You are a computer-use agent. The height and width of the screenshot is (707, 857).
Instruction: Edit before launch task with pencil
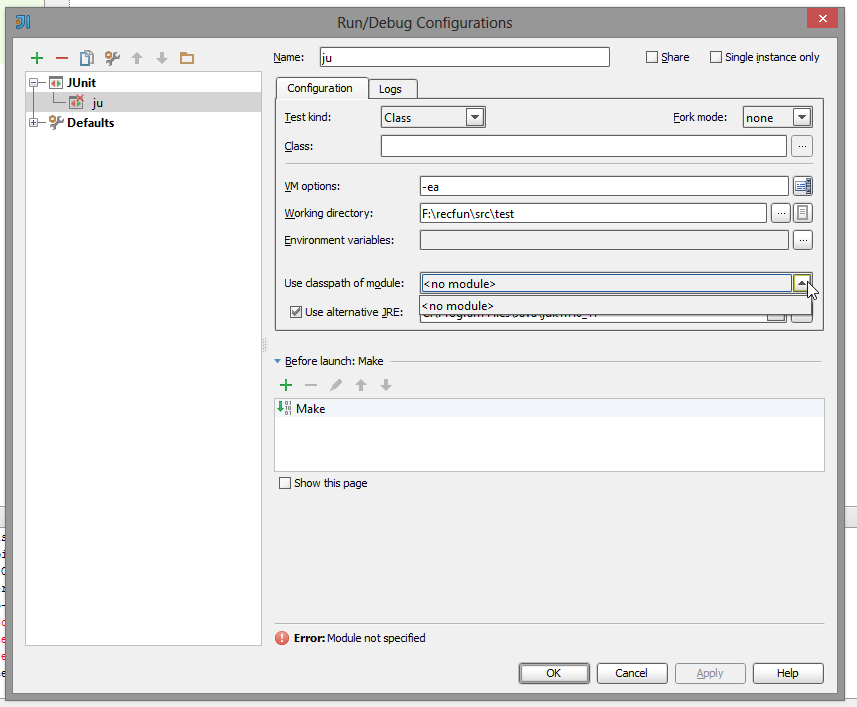pos(336,385)
